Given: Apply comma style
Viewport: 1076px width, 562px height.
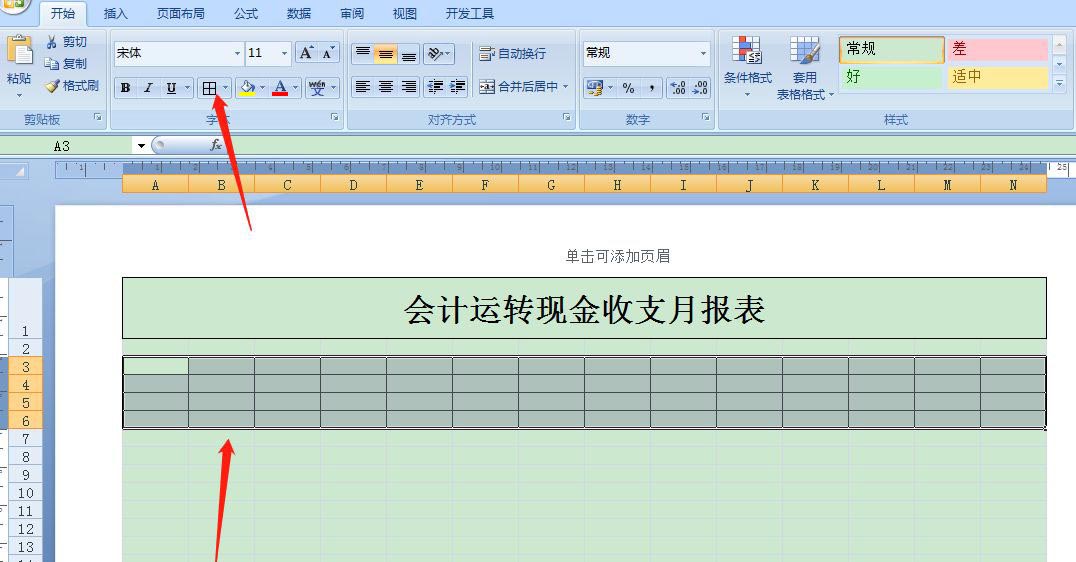Looking at the screenshot, I should (651, 88).
